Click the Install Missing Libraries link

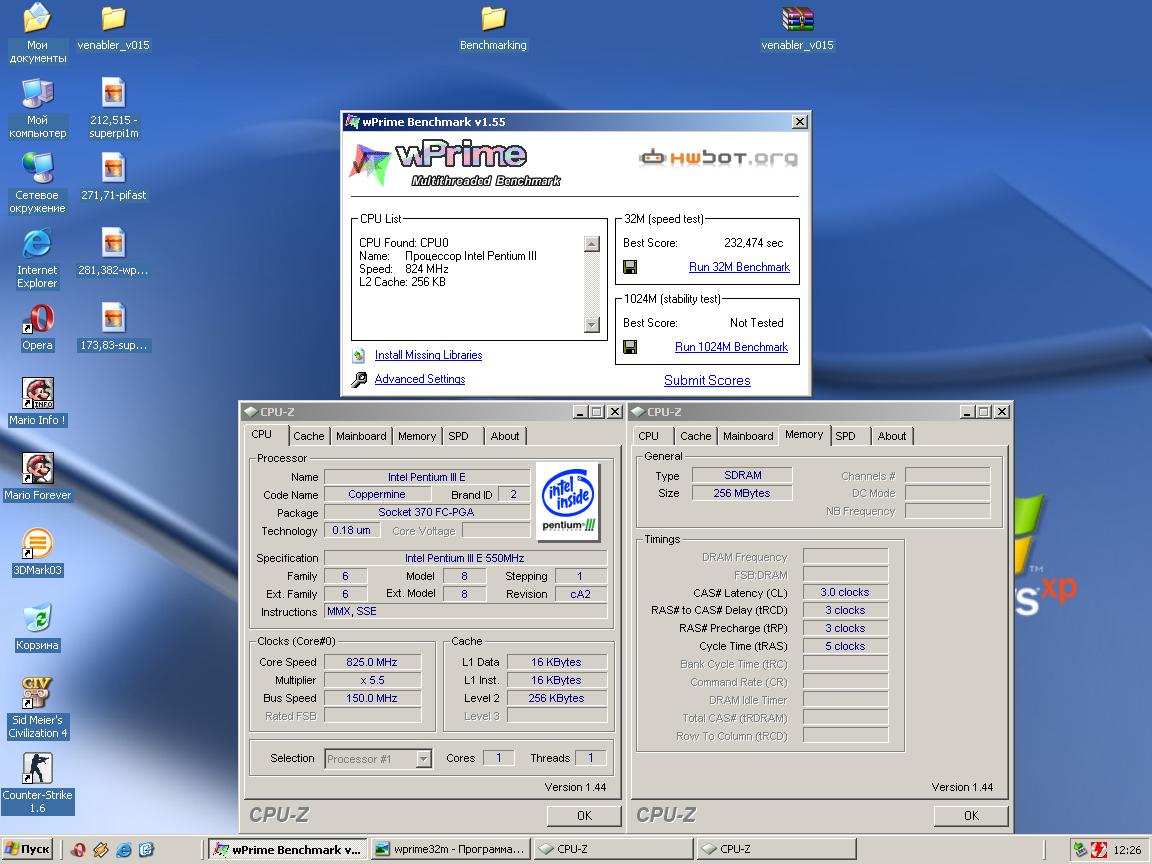coord(428,355)
